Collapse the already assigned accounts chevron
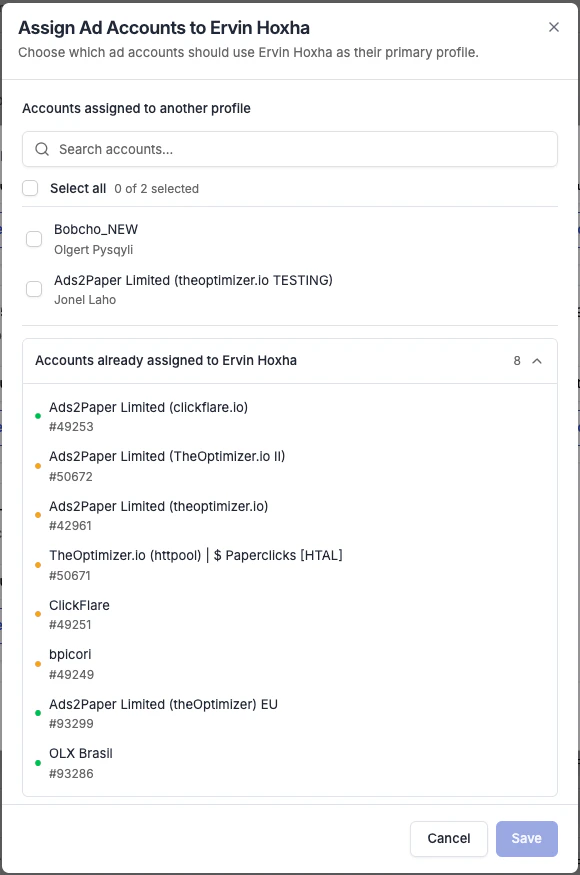The width and height of the screenshot is (580, 875). (x=537, y=361)
